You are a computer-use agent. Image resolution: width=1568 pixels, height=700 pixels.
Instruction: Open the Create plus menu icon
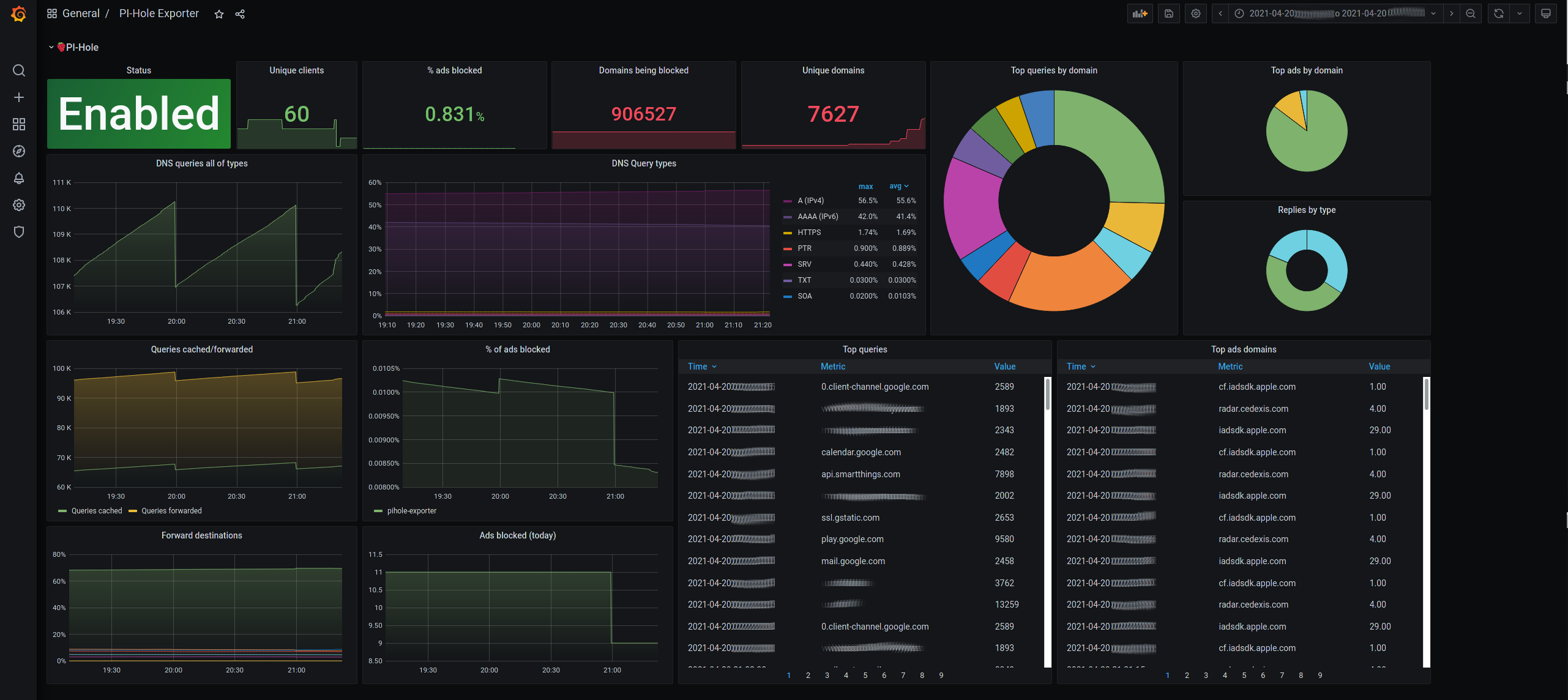[18, 97]
